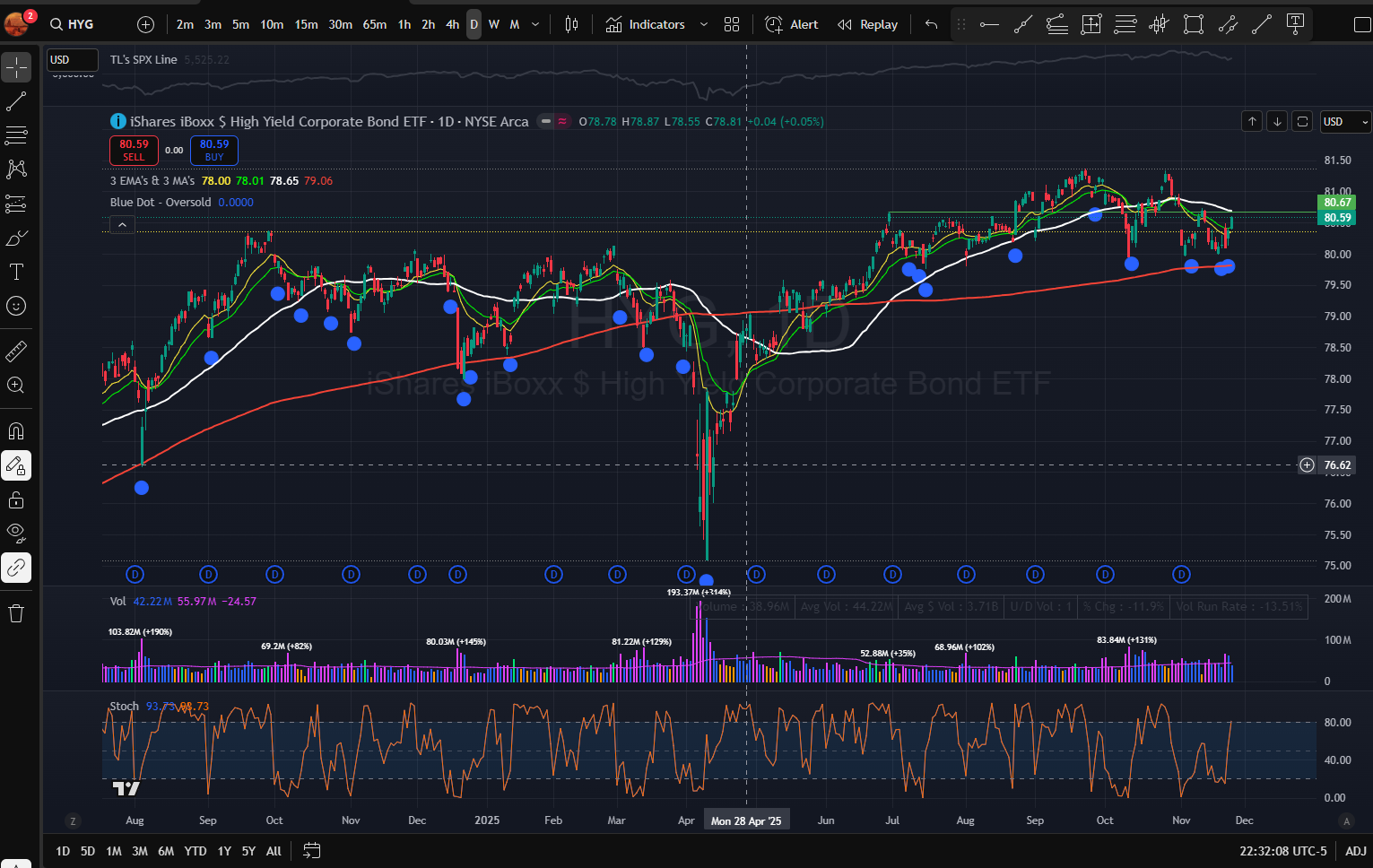Viewport: 1373px width, 868px height.
Task: Open the Fibonacci retracement tool group
Action: point(16,135)
